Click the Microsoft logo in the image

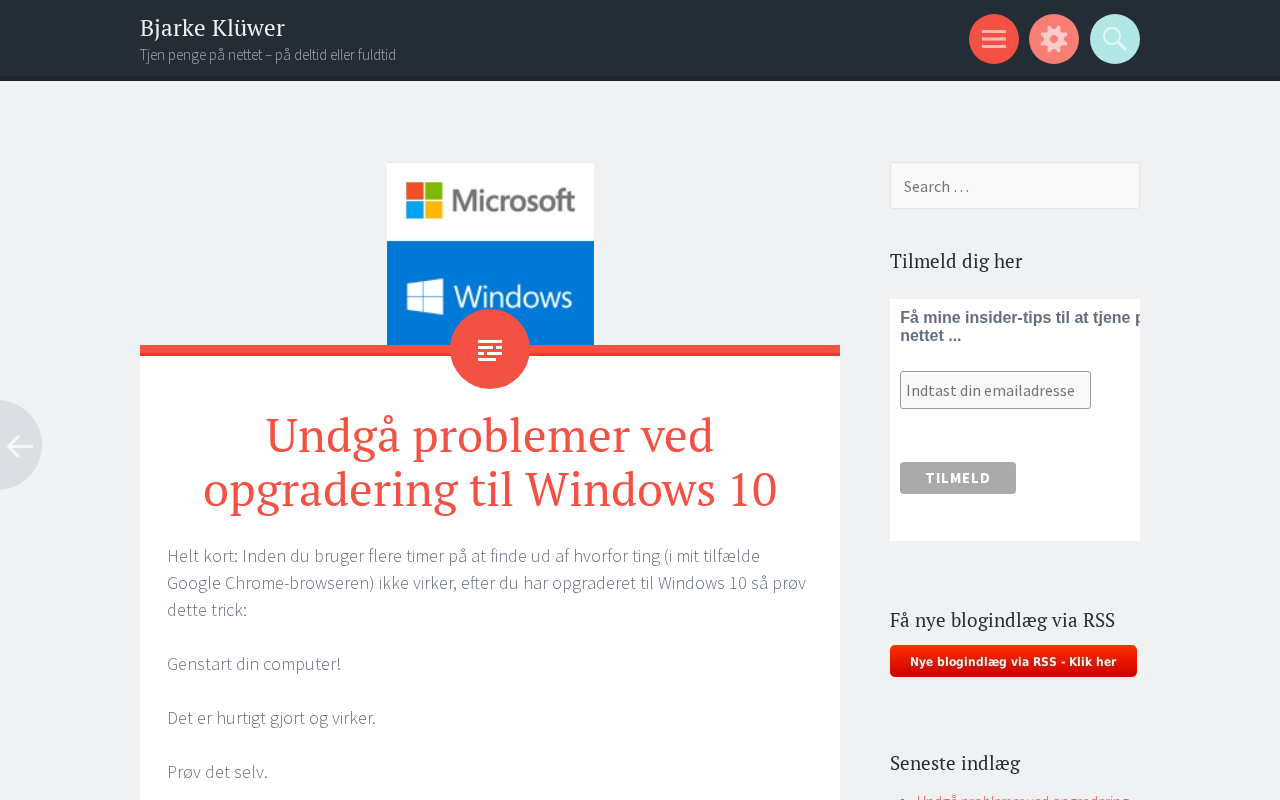490,201
